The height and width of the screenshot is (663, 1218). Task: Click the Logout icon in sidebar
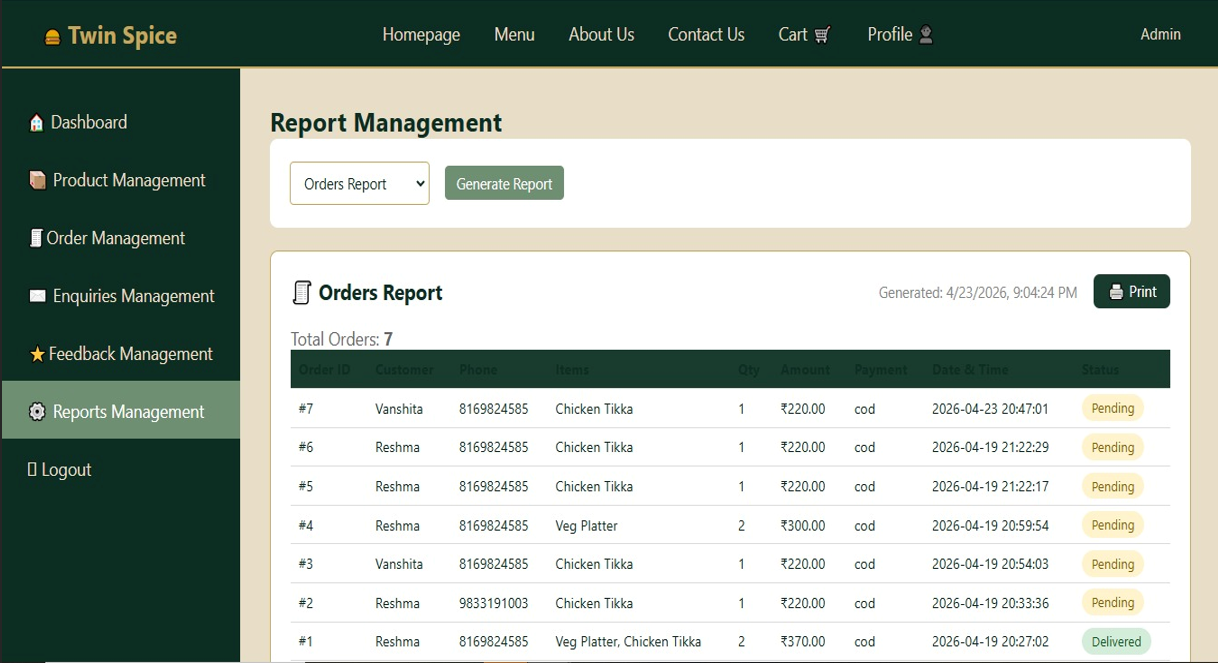(32, 469)
